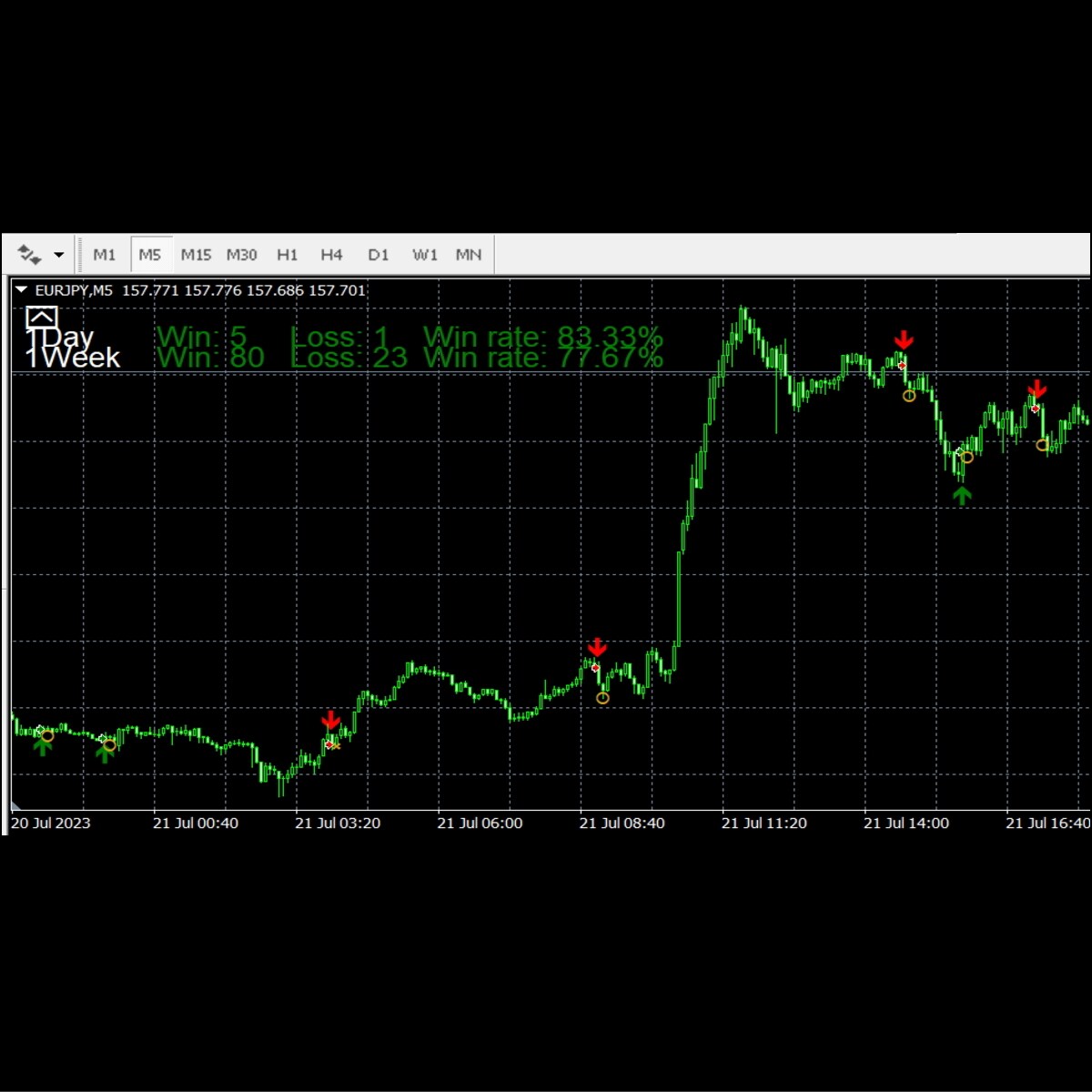Select the red sell arrow above 21 Jul 03:20
The width and height of the screenshot is (1092, 1092).
coord(330,721)
